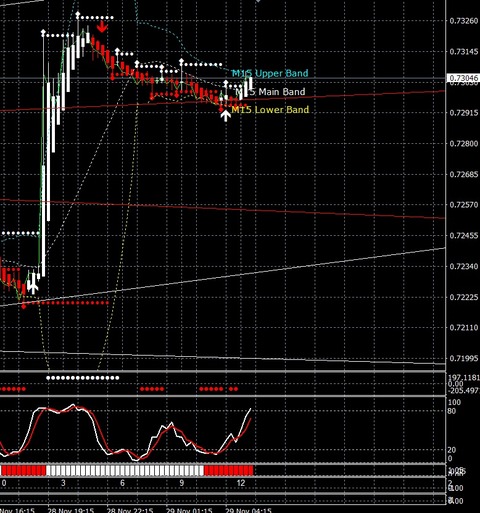Click the 0.72455 price level

464,236
